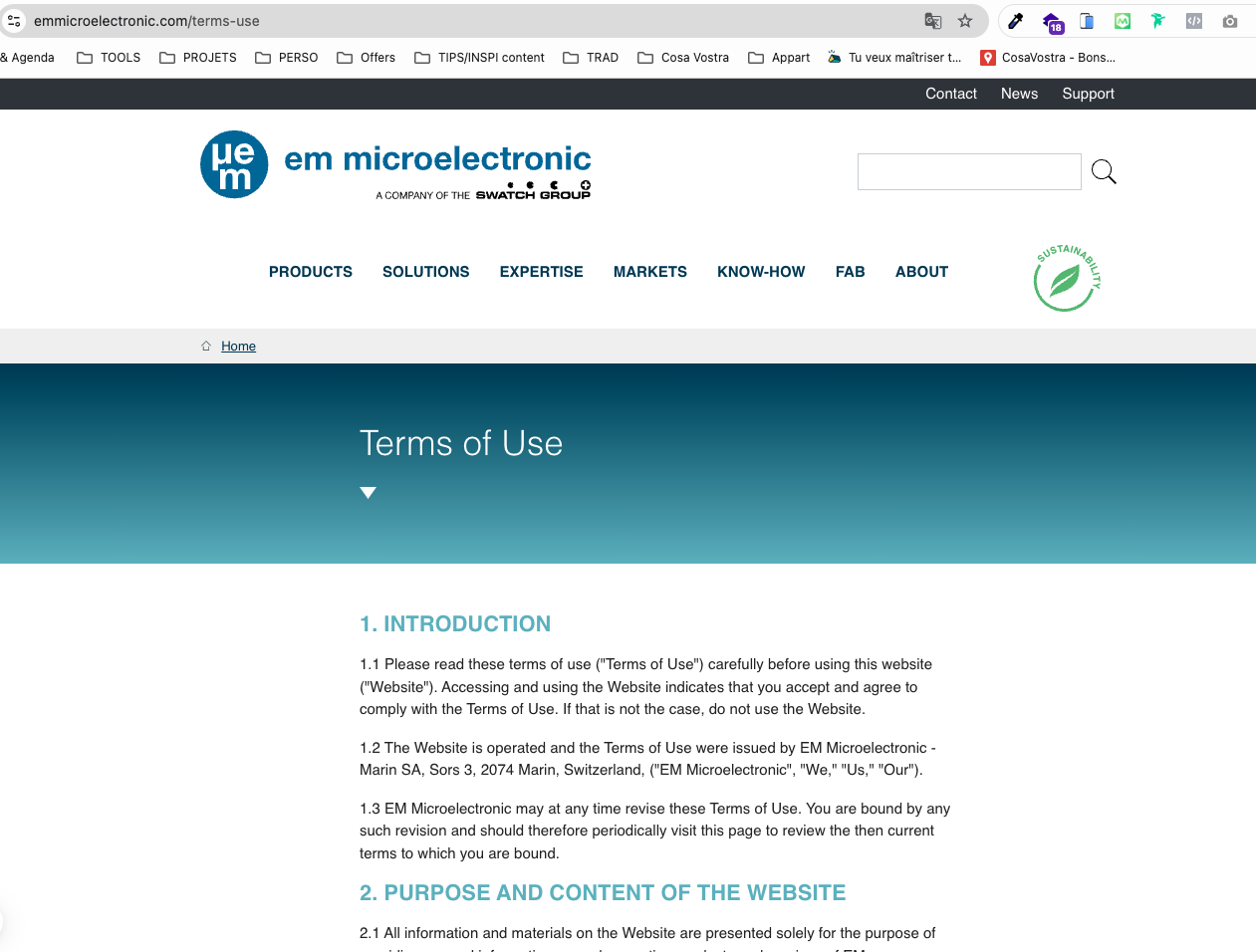
Task: Open the translate page icon
Action: 932,21
